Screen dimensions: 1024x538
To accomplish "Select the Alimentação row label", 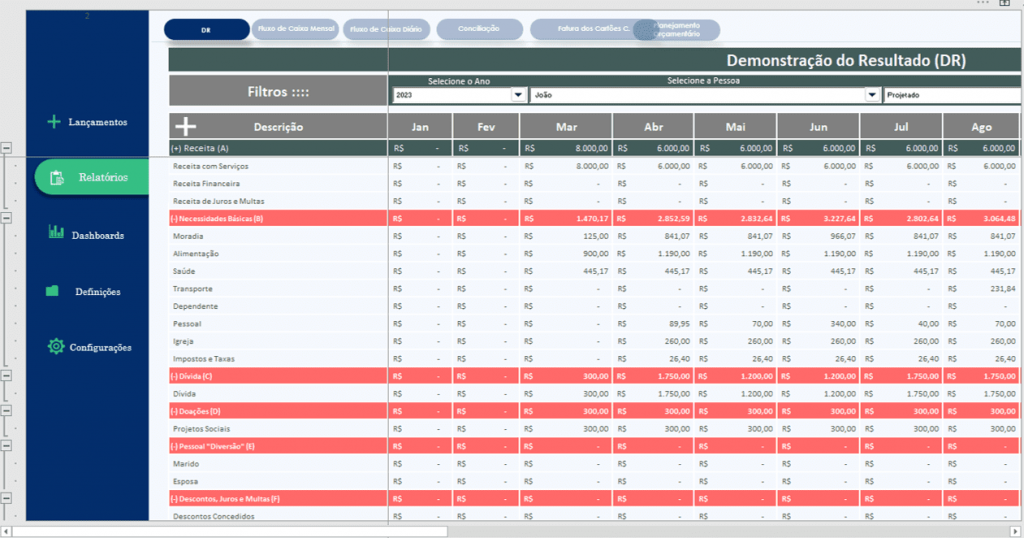I will [196, 253].
